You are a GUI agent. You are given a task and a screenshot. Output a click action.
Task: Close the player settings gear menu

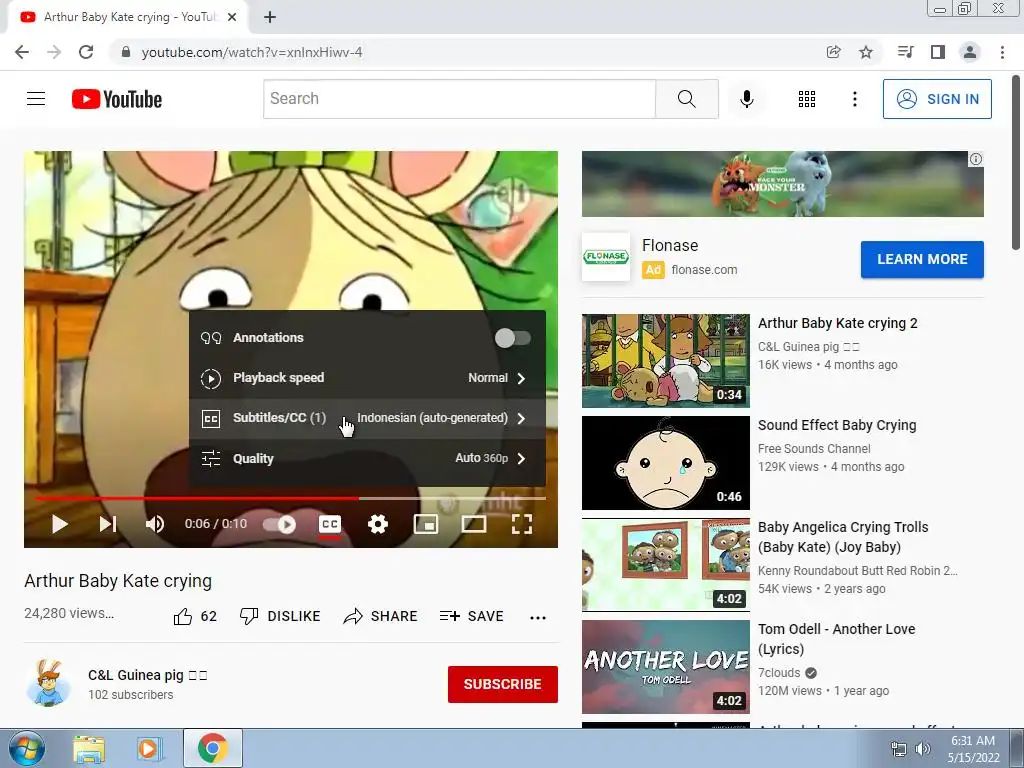tap(378, 524)
